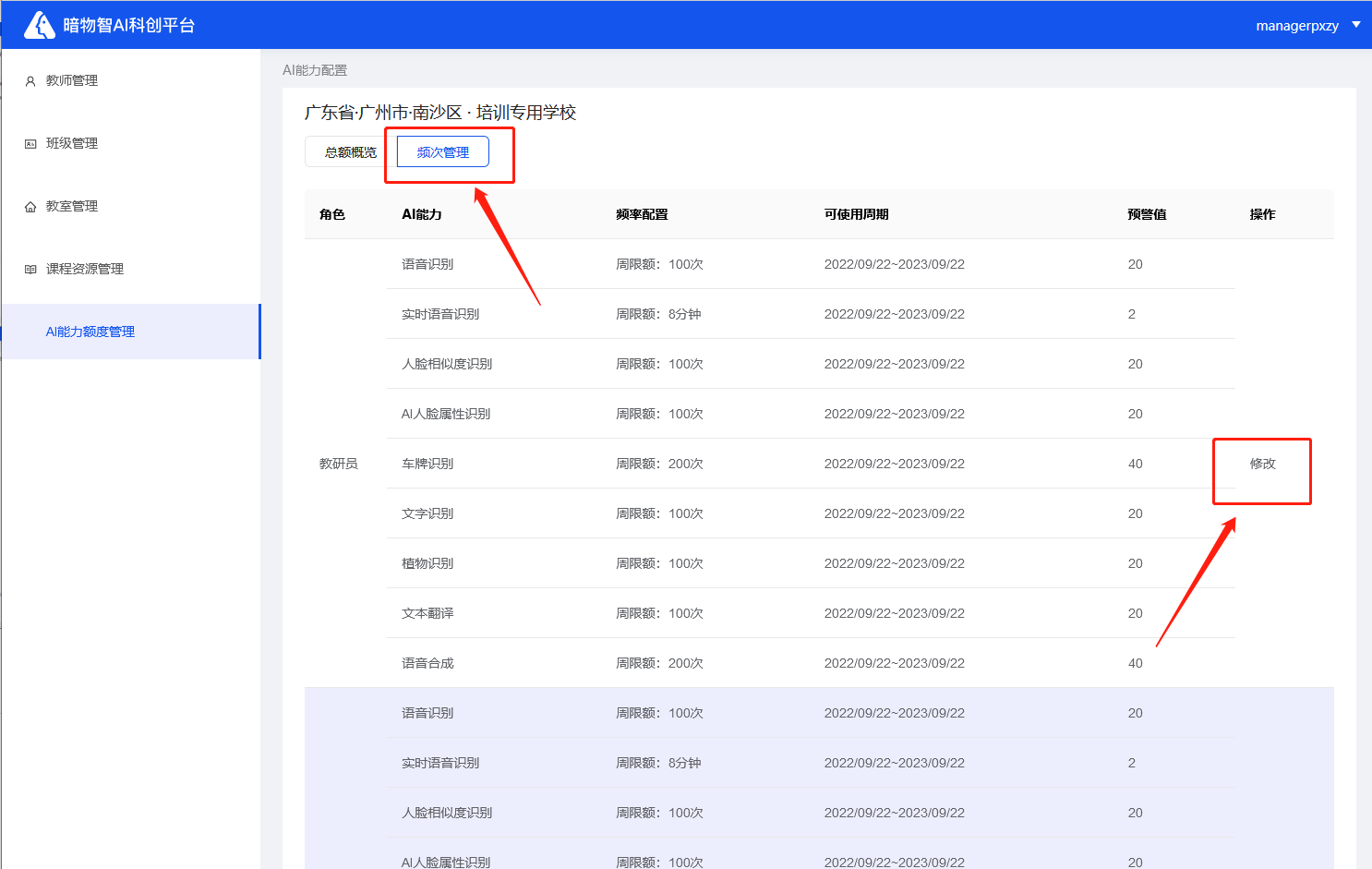The width and height of the screenshot is (1372, 869).
Task: Click the 角色 column header
Action: tap(332, 214)
